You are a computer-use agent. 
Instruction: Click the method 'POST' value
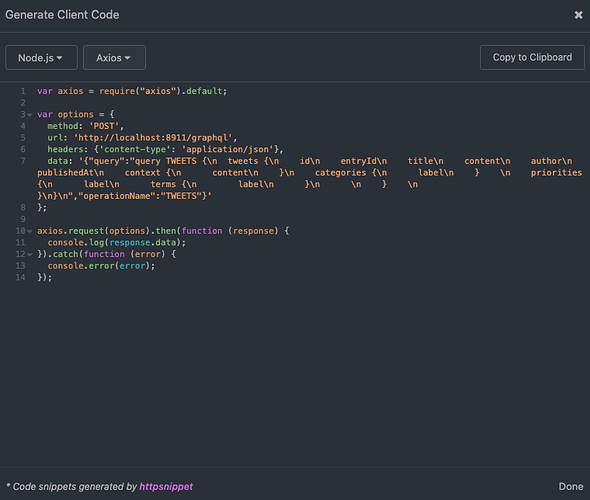pos(104,126)
